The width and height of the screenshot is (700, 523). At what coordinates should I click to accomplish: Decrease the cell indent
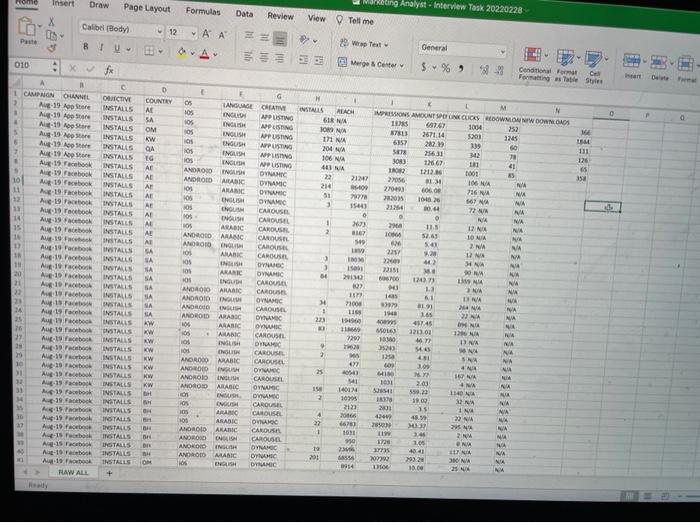point(303,59)
